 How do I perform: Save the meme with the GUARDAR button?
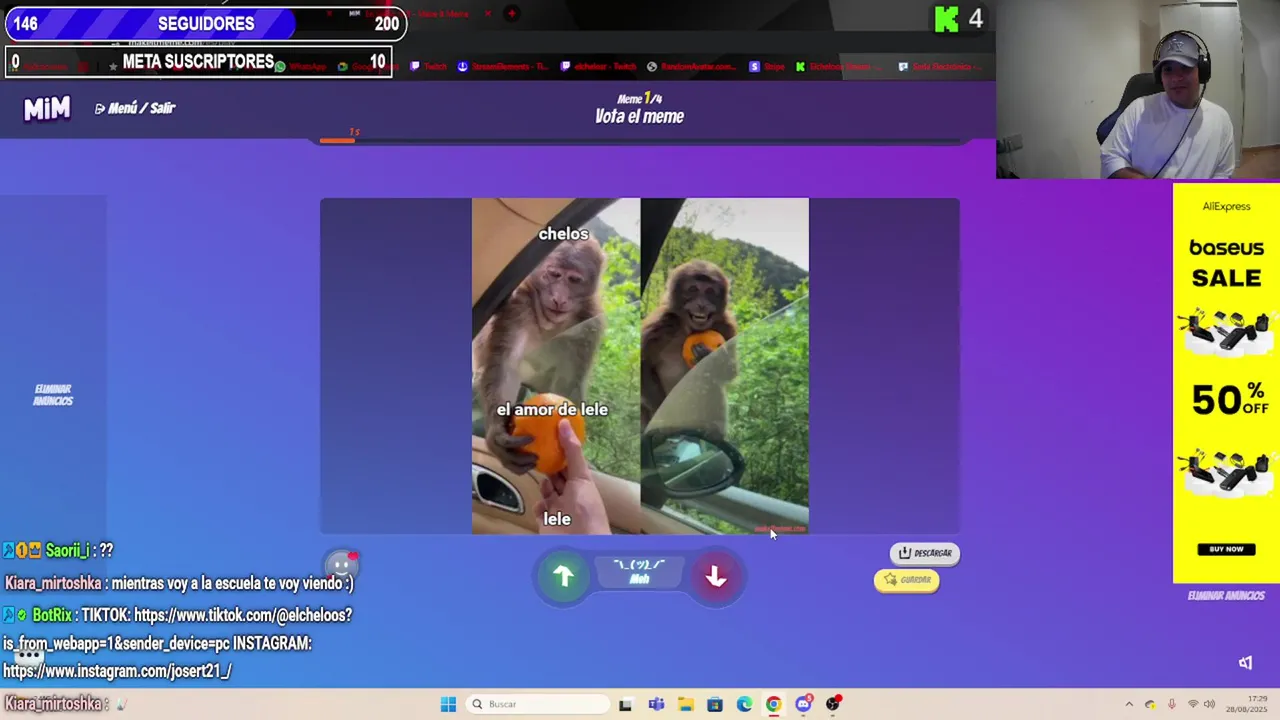click(x=907, y=580)
